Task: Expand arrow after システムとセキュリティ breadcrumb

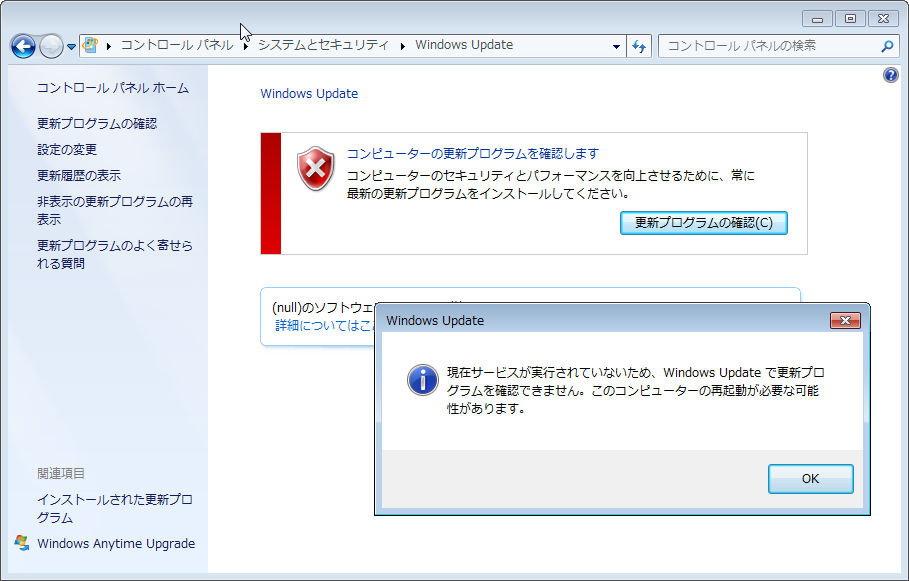Action: coord(402,45)
